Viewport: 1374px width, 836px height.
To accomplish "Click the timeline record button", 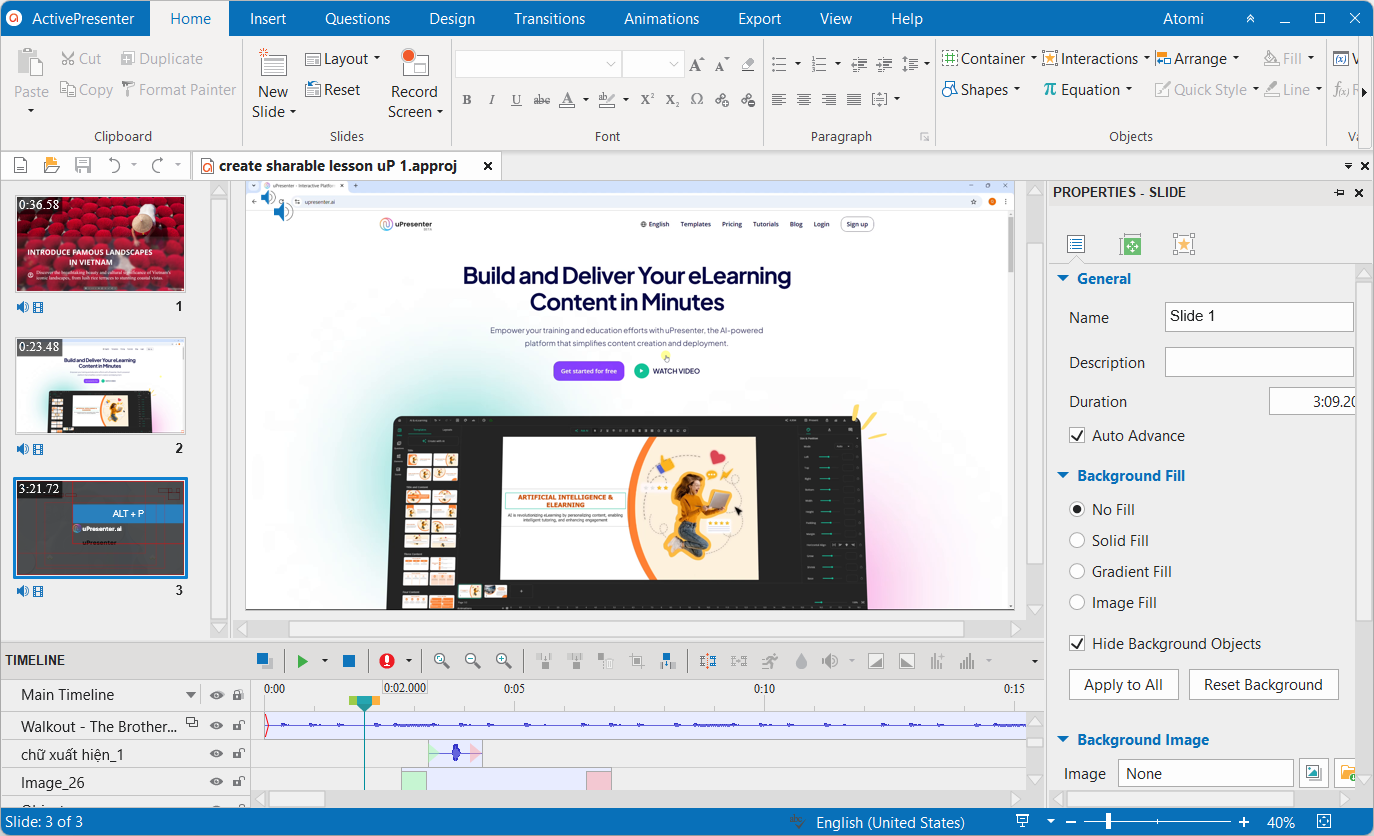I will 387,661.
